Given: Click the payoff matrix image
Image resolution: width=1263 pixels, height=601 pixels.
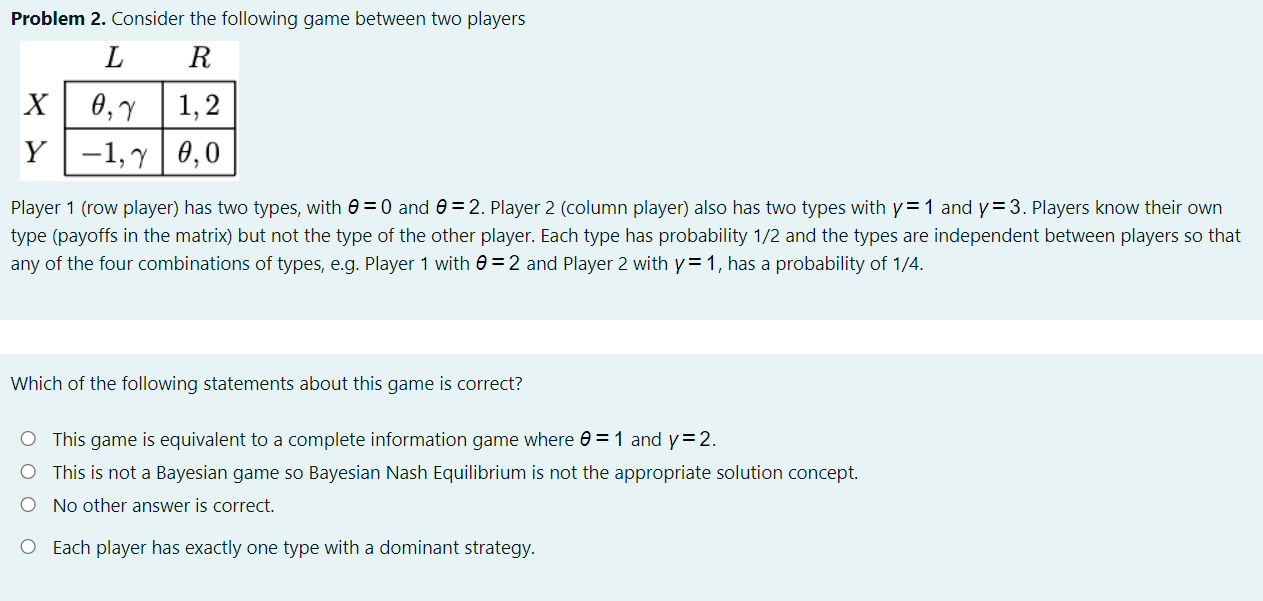Looking at the screenshot, I should (x=130, y=110).
